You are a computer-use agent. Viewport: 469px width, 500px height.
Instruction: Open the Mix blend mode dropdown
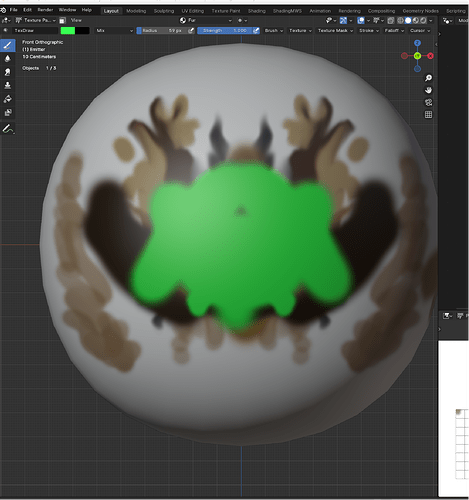(x=114, y=31)
